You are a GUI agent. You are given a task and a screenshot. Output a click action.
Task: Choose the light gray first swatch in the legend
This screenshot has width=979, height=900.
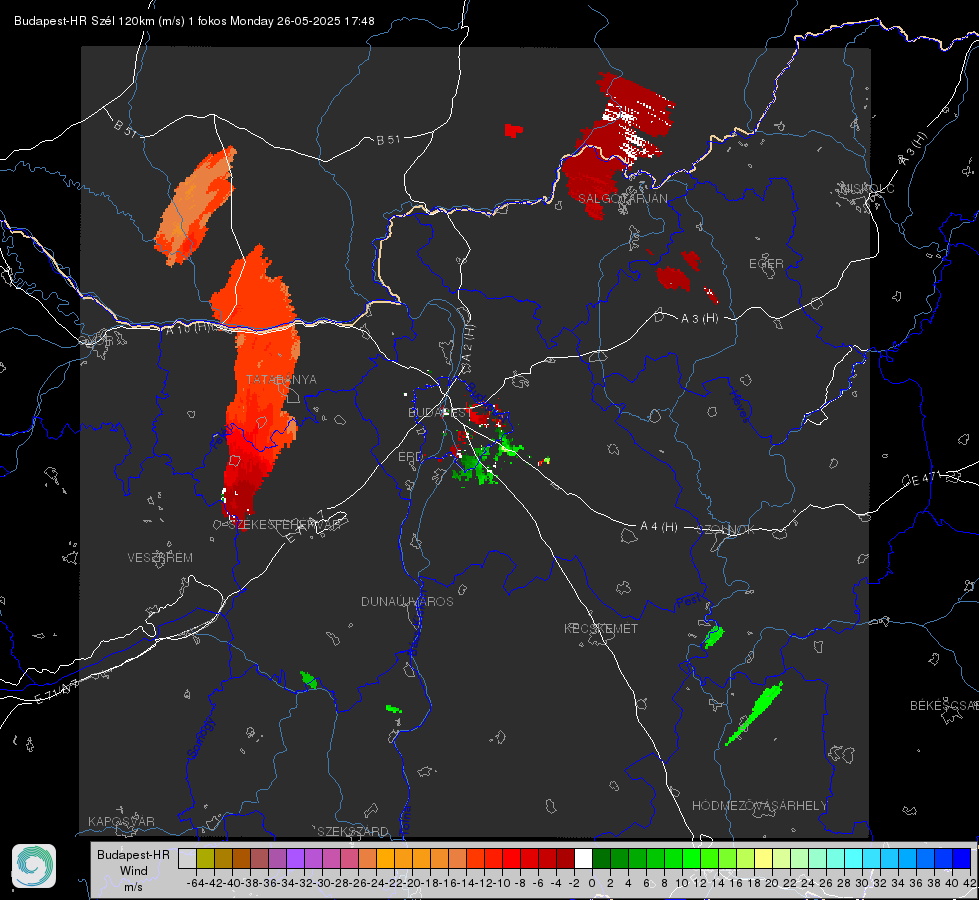coord(187,858)
